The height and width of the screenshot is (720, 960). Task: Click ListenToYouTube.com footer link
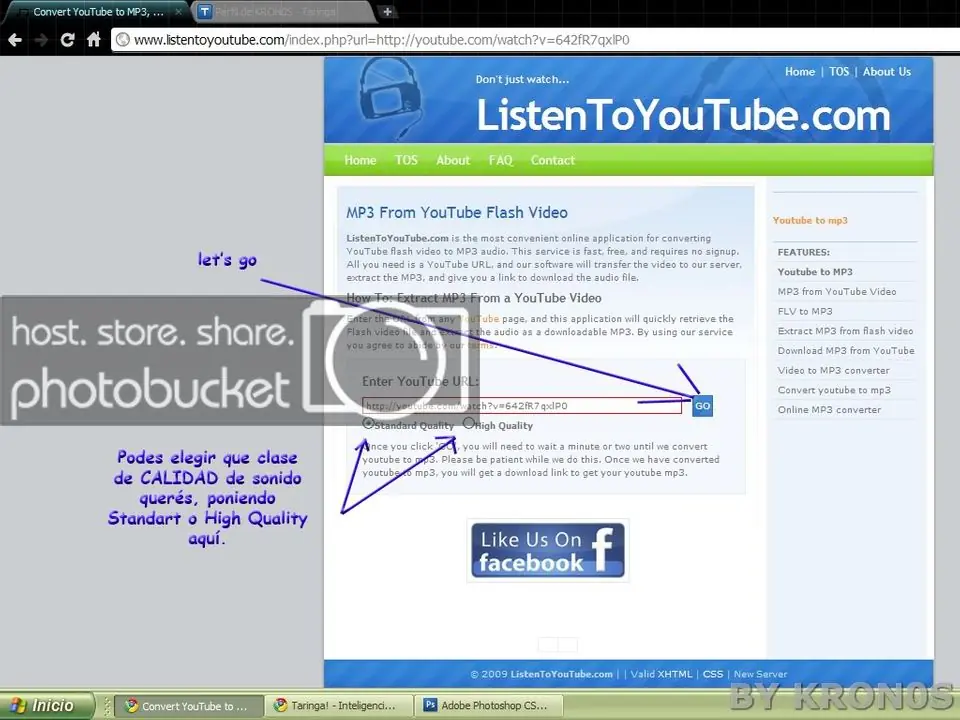click(x=561, y=674)
